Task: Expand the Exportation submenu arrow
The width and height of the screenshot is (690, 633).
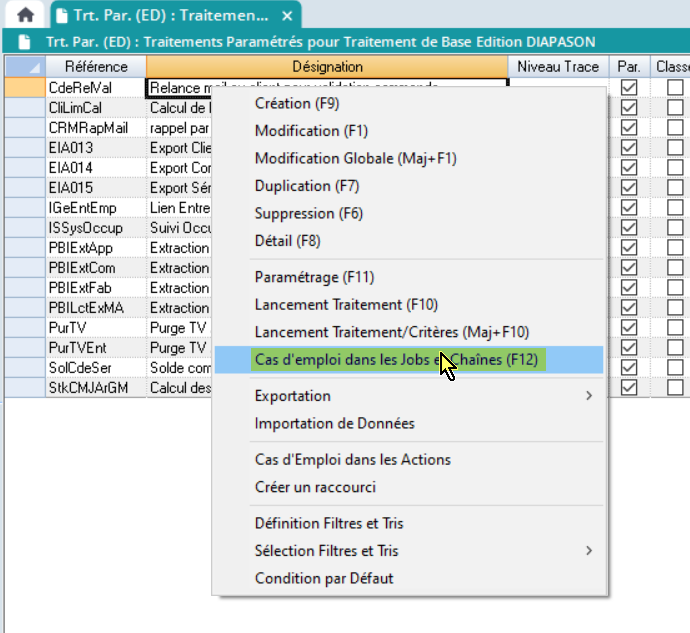Action: [x=589, y=396]
